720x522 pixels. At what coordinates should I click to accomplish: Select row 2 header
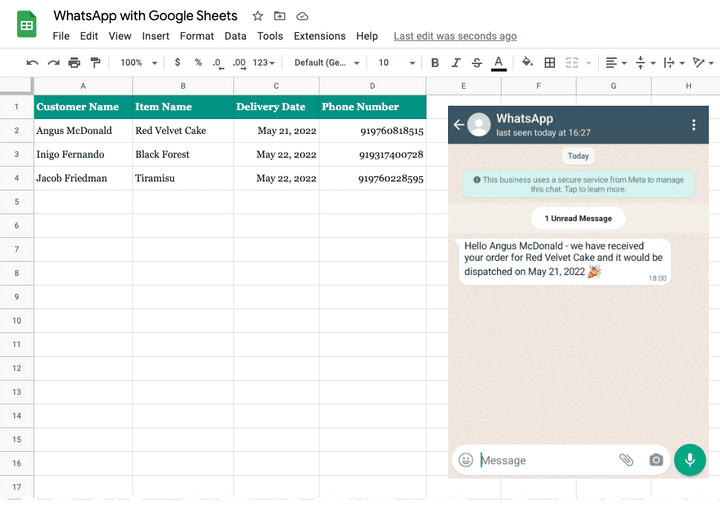click(x=17, y=130)
